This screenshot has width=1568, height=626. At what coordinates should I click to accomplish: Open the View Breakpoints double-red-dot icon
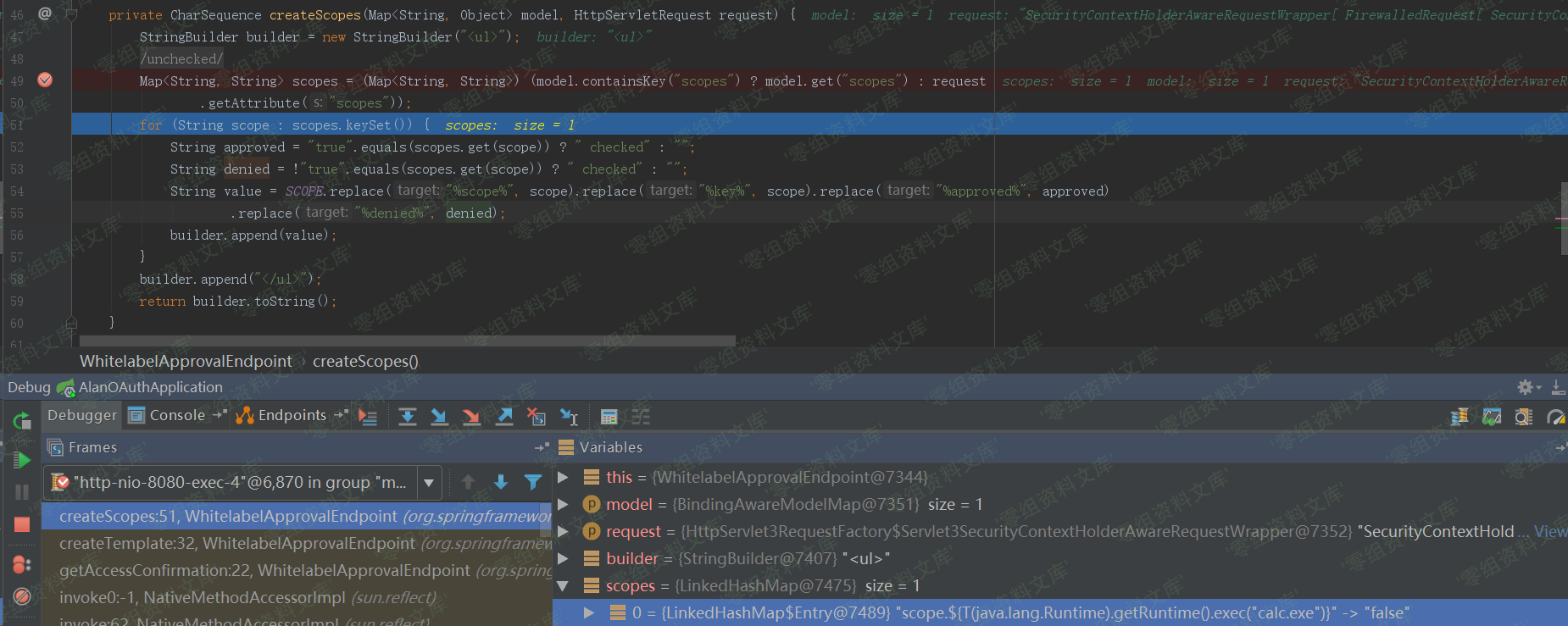(22, 565)
